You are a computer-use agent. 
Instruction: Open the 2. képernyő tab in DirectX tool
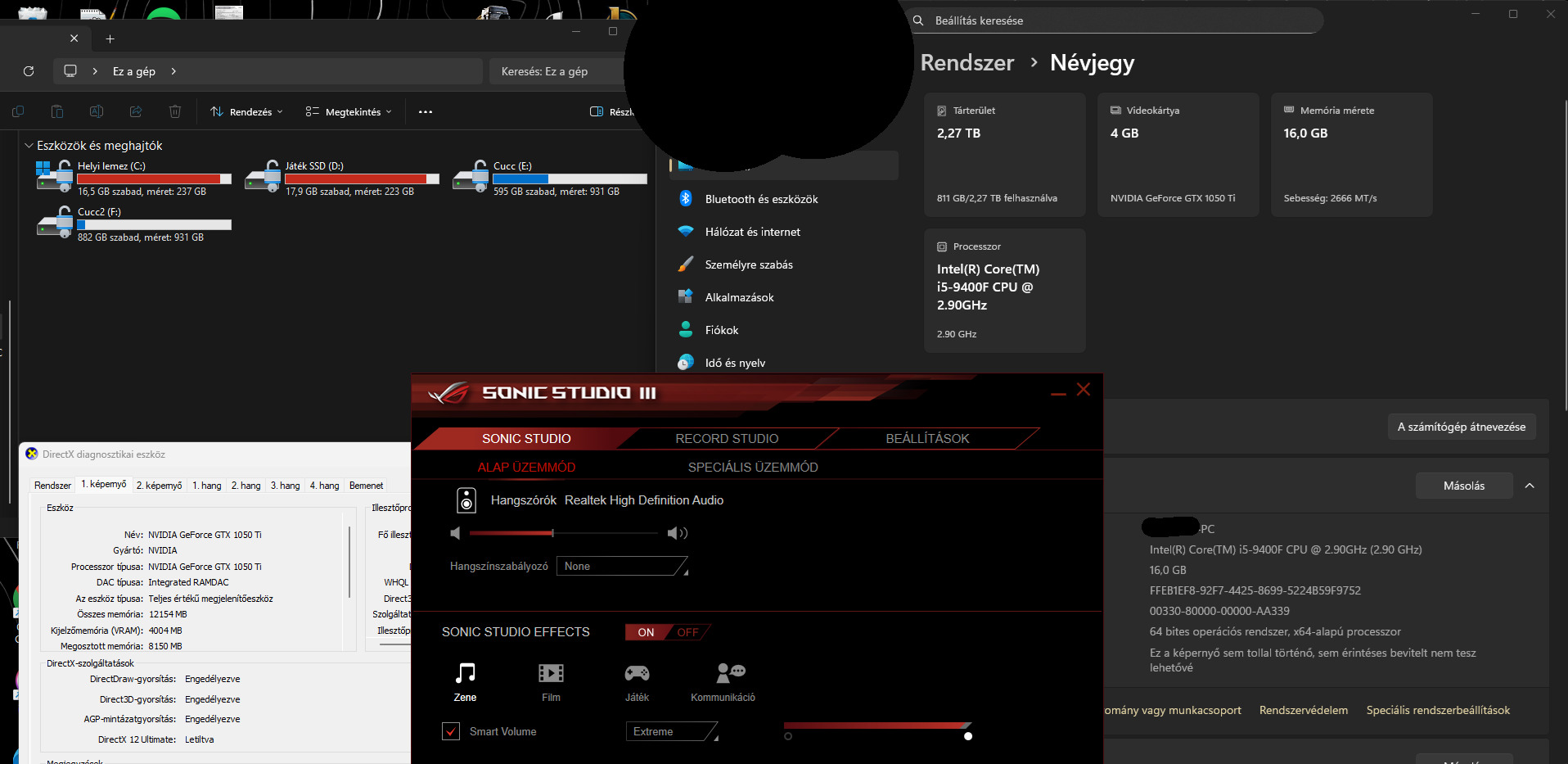click(160, 486)
